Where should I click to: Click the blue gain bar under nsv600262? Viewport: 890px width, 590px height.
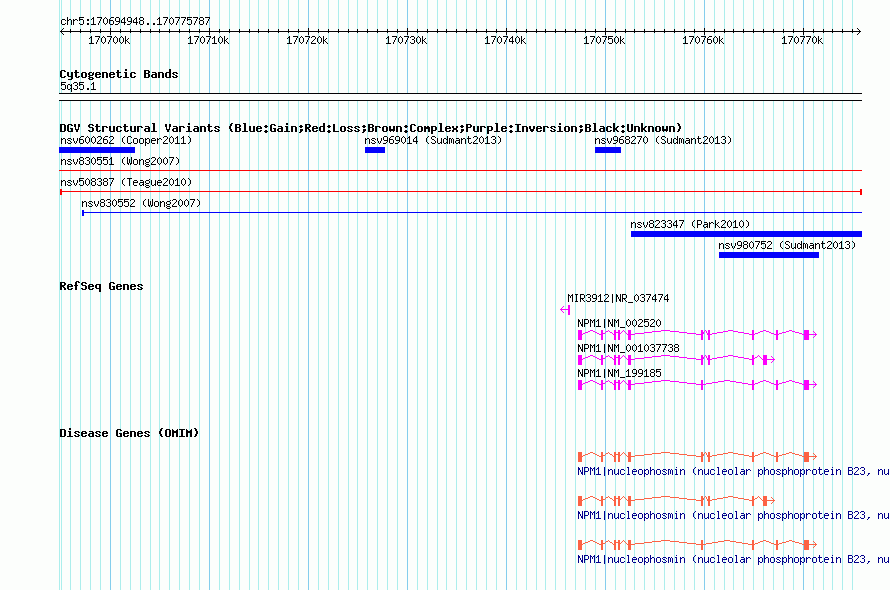click(97, 150)
